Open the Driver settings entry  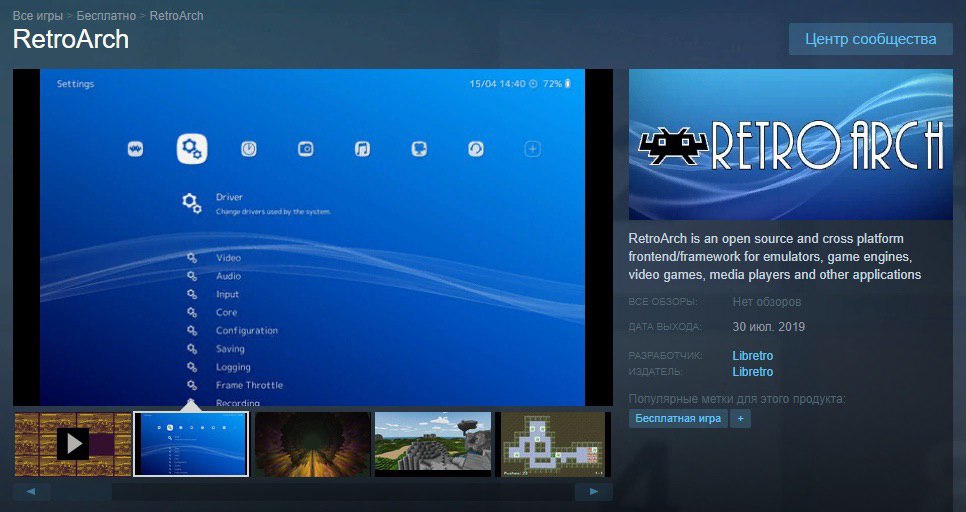point(229,197)
